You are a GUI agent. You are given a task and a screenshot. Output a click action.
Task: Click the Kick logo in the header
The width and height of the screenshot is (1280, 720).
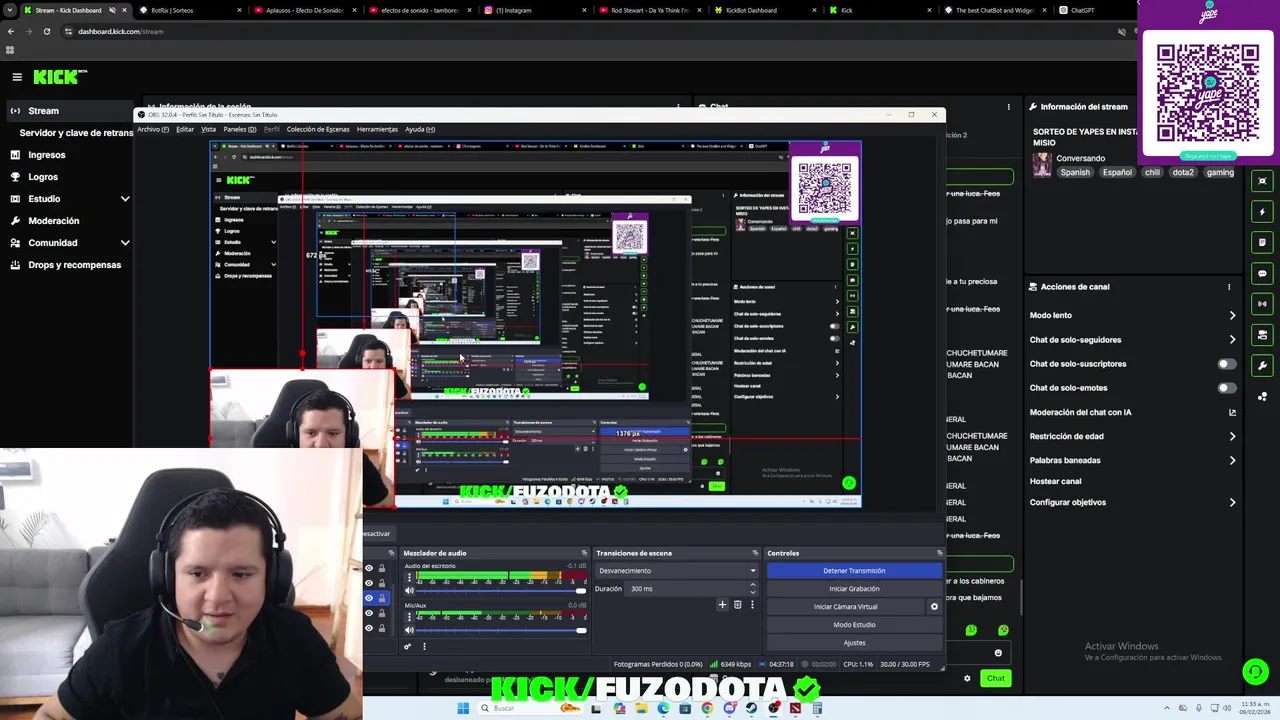click(60, 77)
